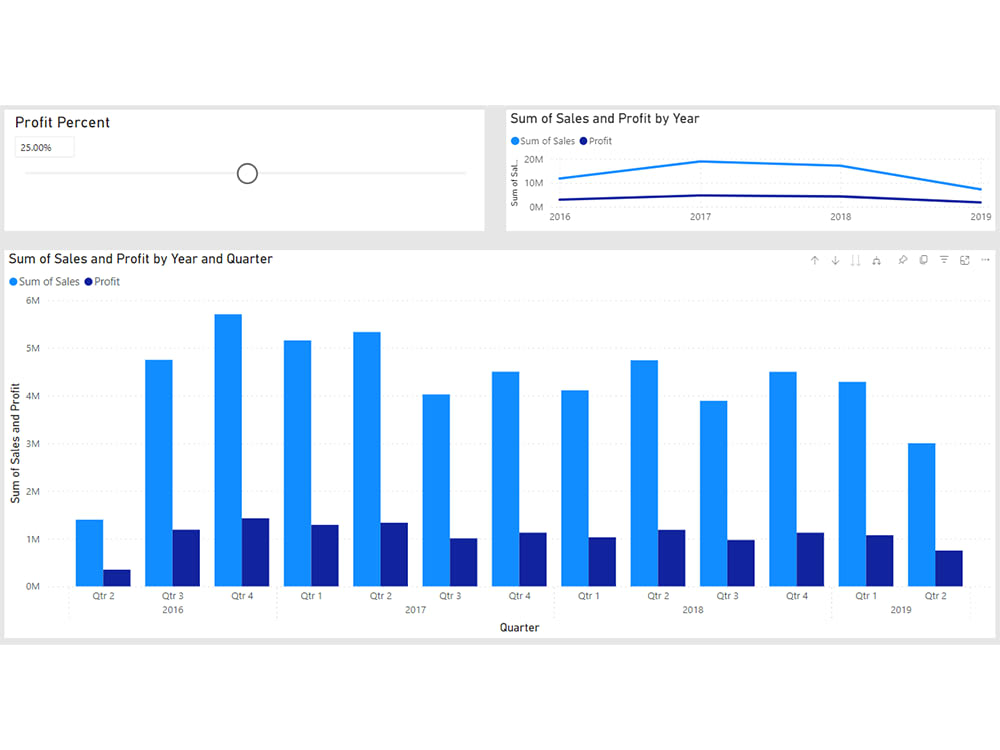Select the 2017 peak point on the sales line

[700, 160]
